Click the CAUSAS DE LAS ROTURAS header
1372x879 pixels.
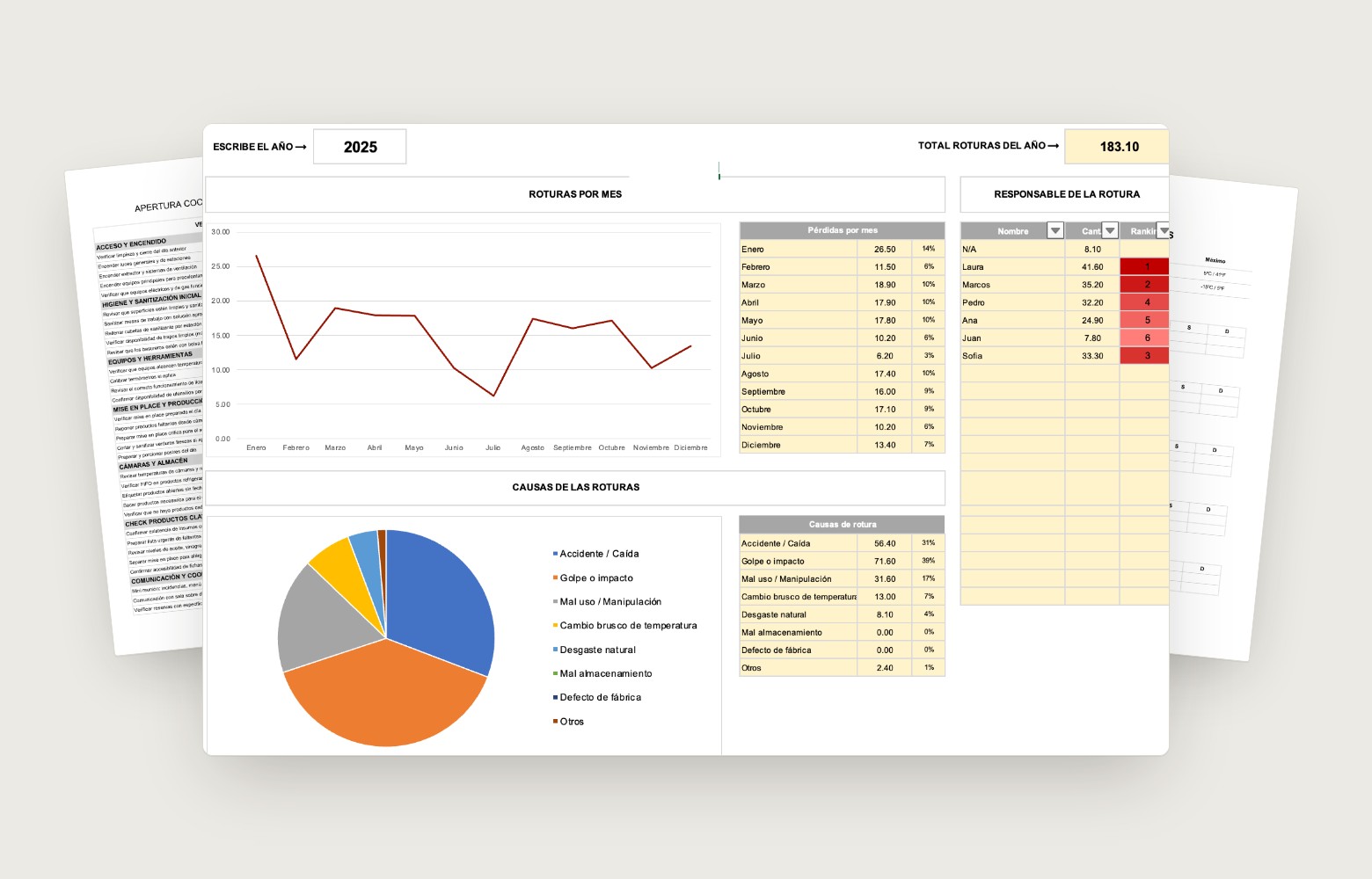[x=575, y=487]
